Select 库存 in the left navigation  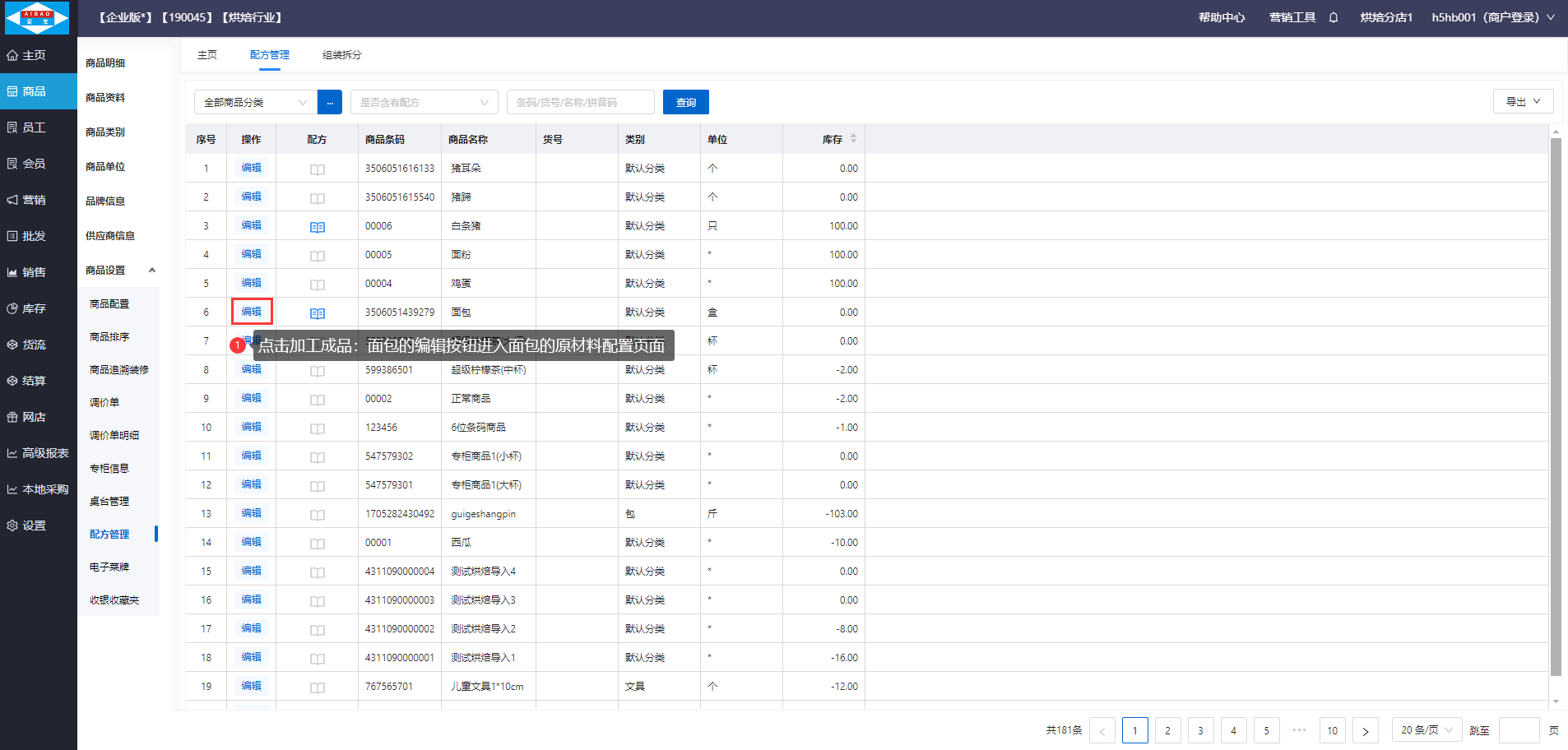pyautogui.click(x=34, y=308)
